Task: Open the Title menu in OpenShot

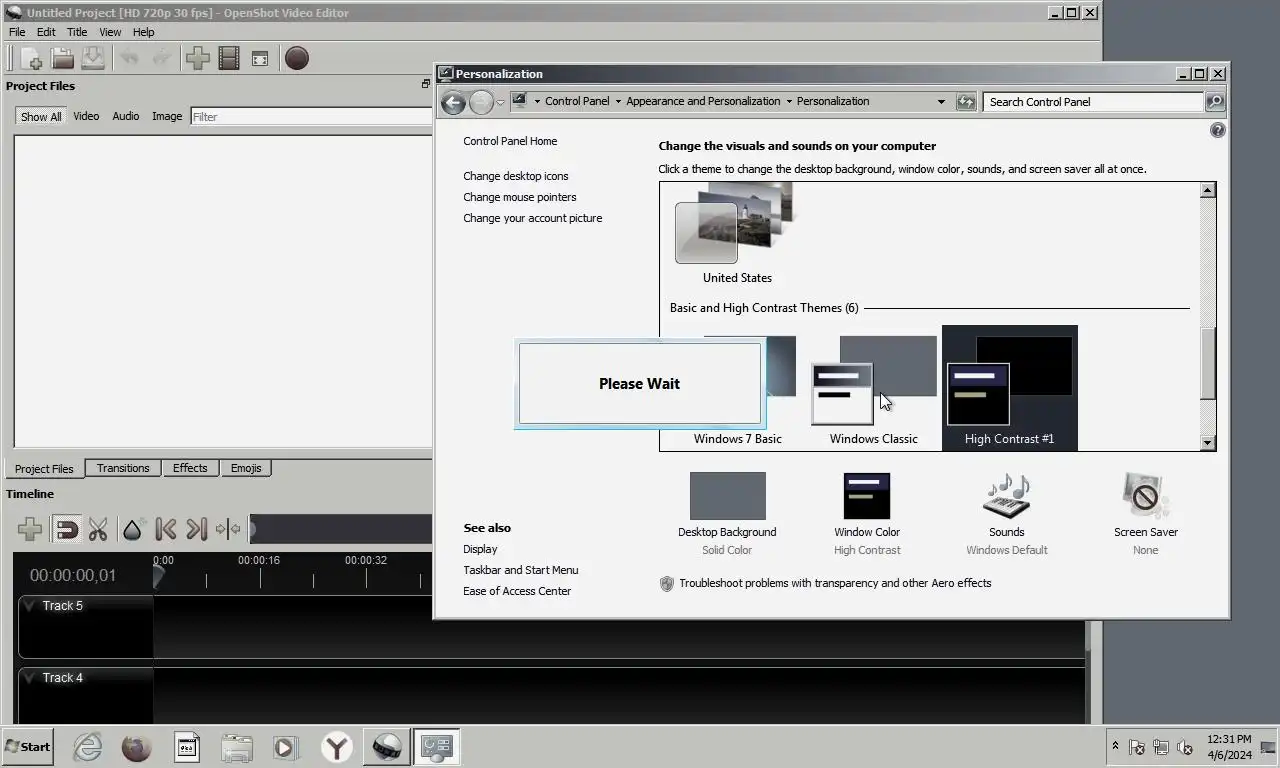Action: pyautogui.click(x=77, y=32)
